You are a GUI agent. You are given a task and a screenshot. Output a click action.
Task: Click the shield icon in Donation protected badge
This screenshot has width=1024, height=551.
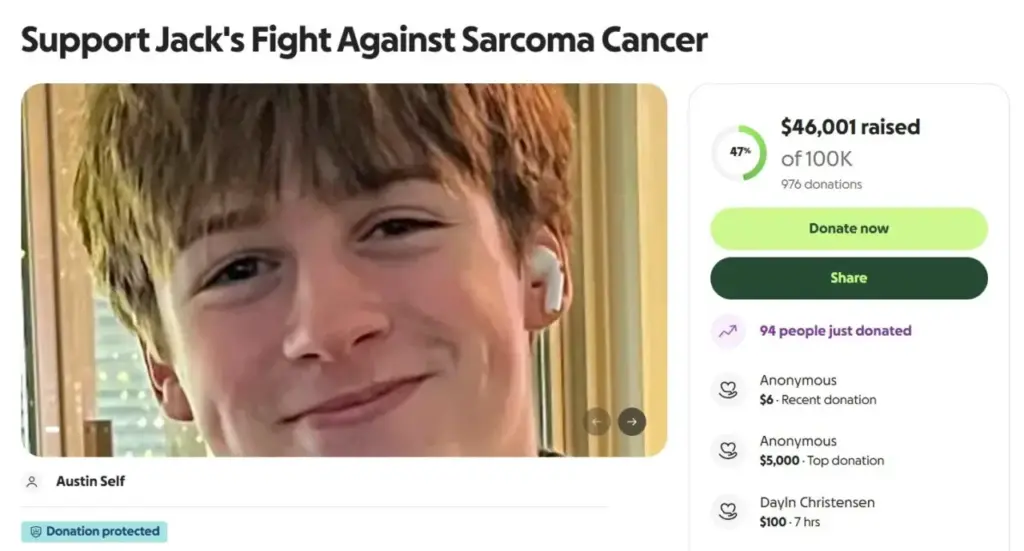[x=36, y=532]
